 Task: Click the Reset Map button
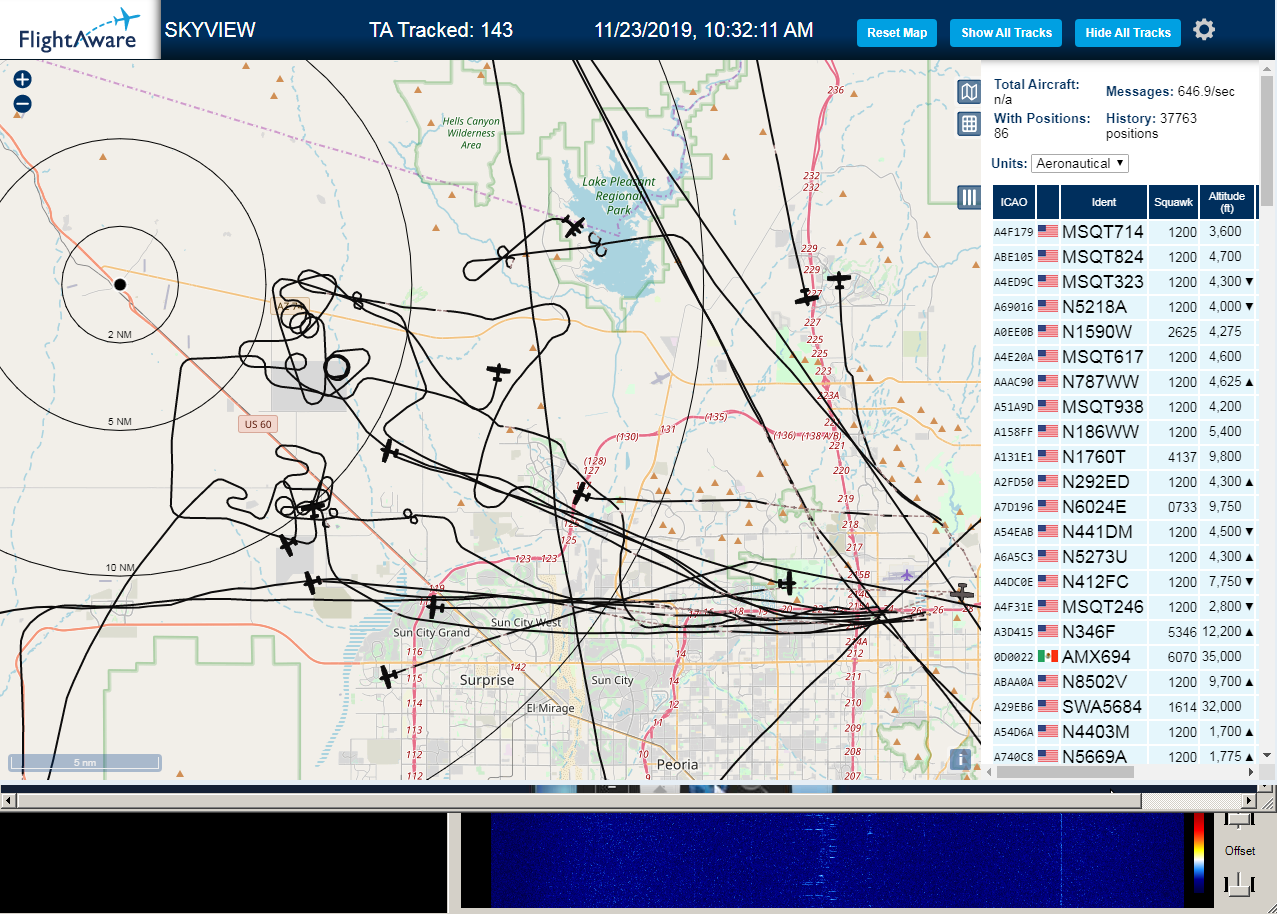[897, 33]
